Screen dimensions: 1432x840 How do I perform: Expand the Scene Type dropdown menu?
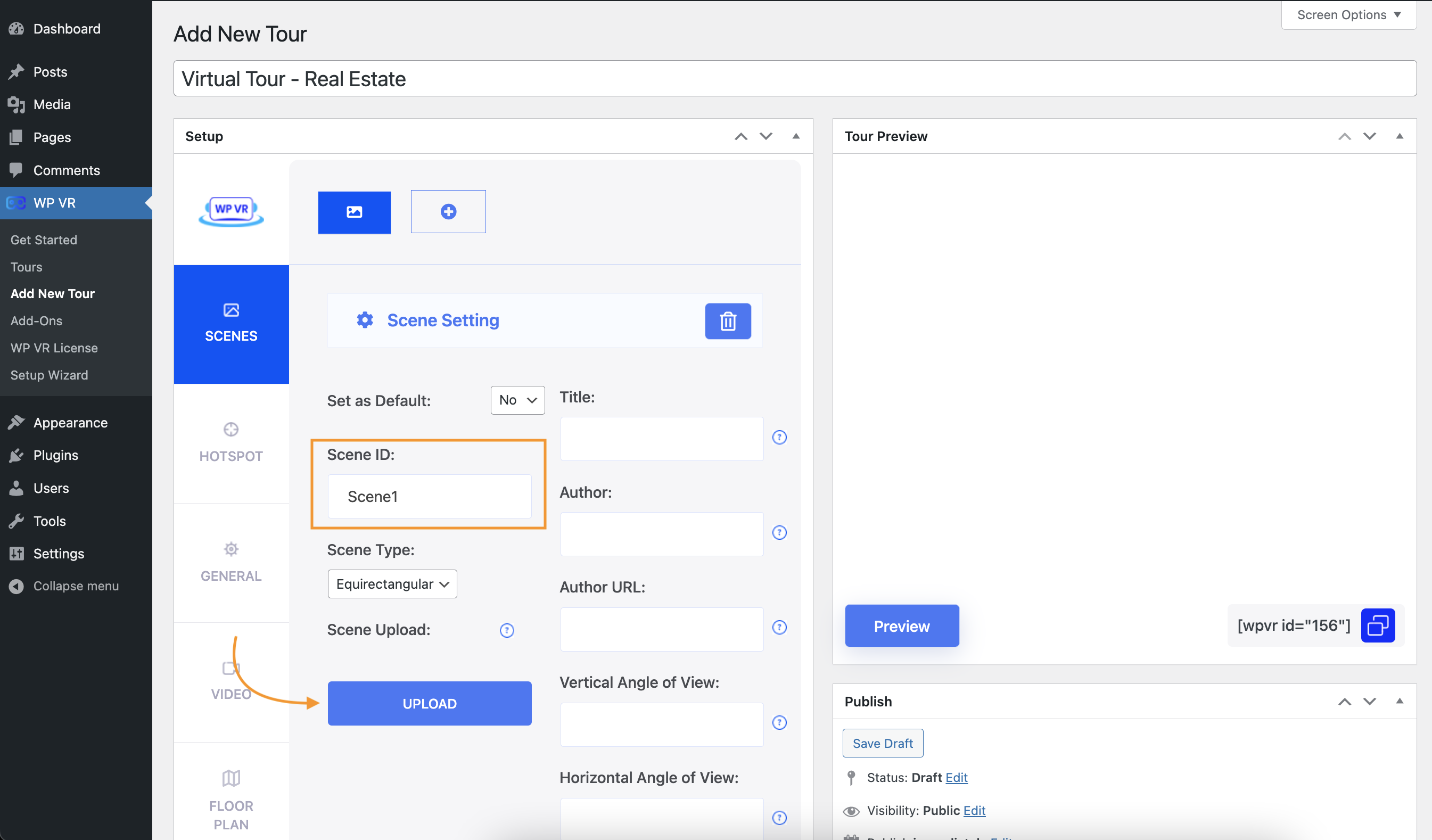pos(391,583)
